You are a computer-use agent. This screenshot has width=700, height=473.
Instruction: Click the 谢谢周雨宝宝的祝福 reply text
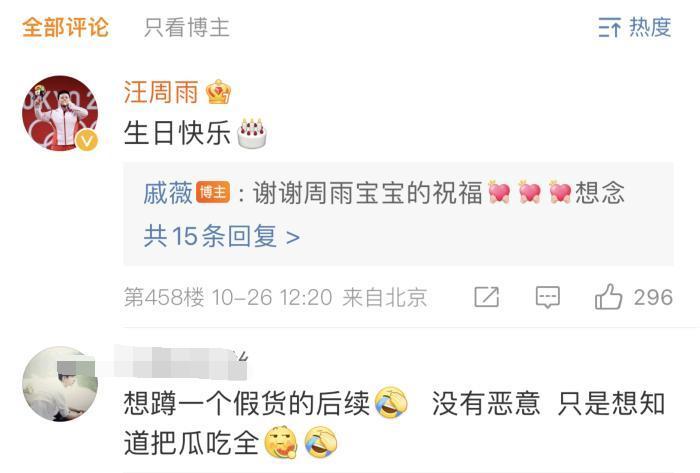[x=368, y=193]
